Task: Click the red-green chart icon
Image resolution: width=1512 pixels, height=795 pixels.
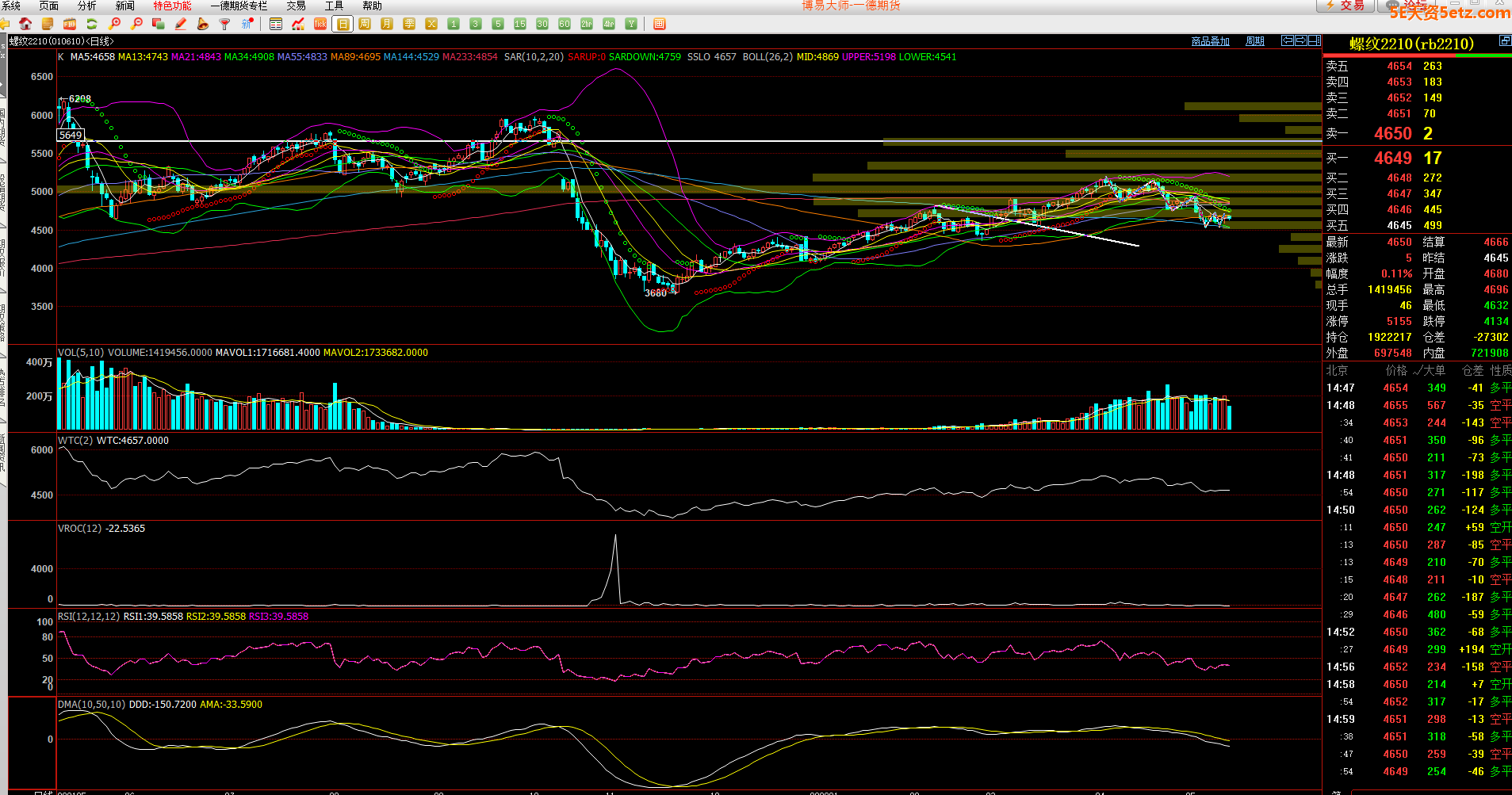Action: [298, 24]
